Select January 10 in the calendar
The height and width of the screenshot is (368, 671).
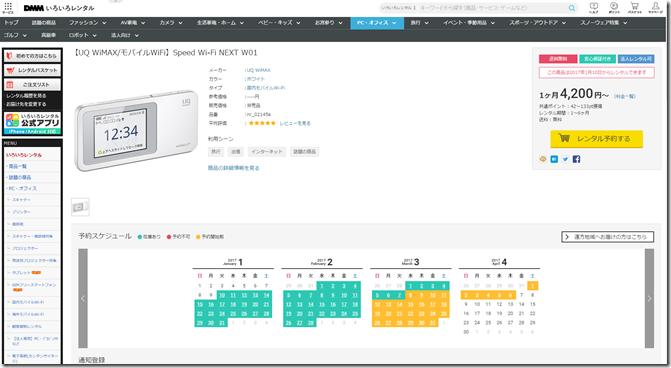pos(222,295)
